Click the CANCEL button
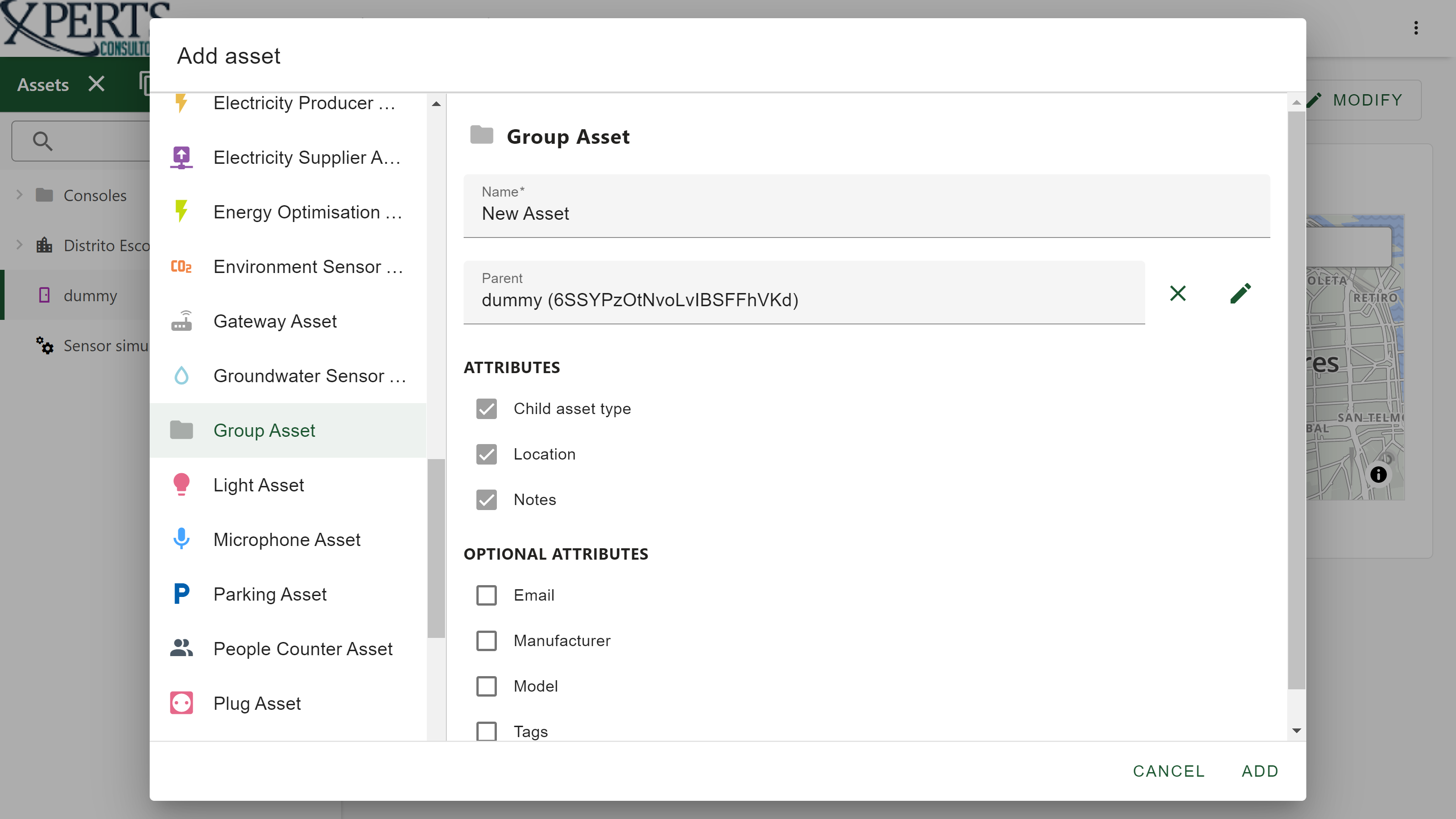 1169,770
